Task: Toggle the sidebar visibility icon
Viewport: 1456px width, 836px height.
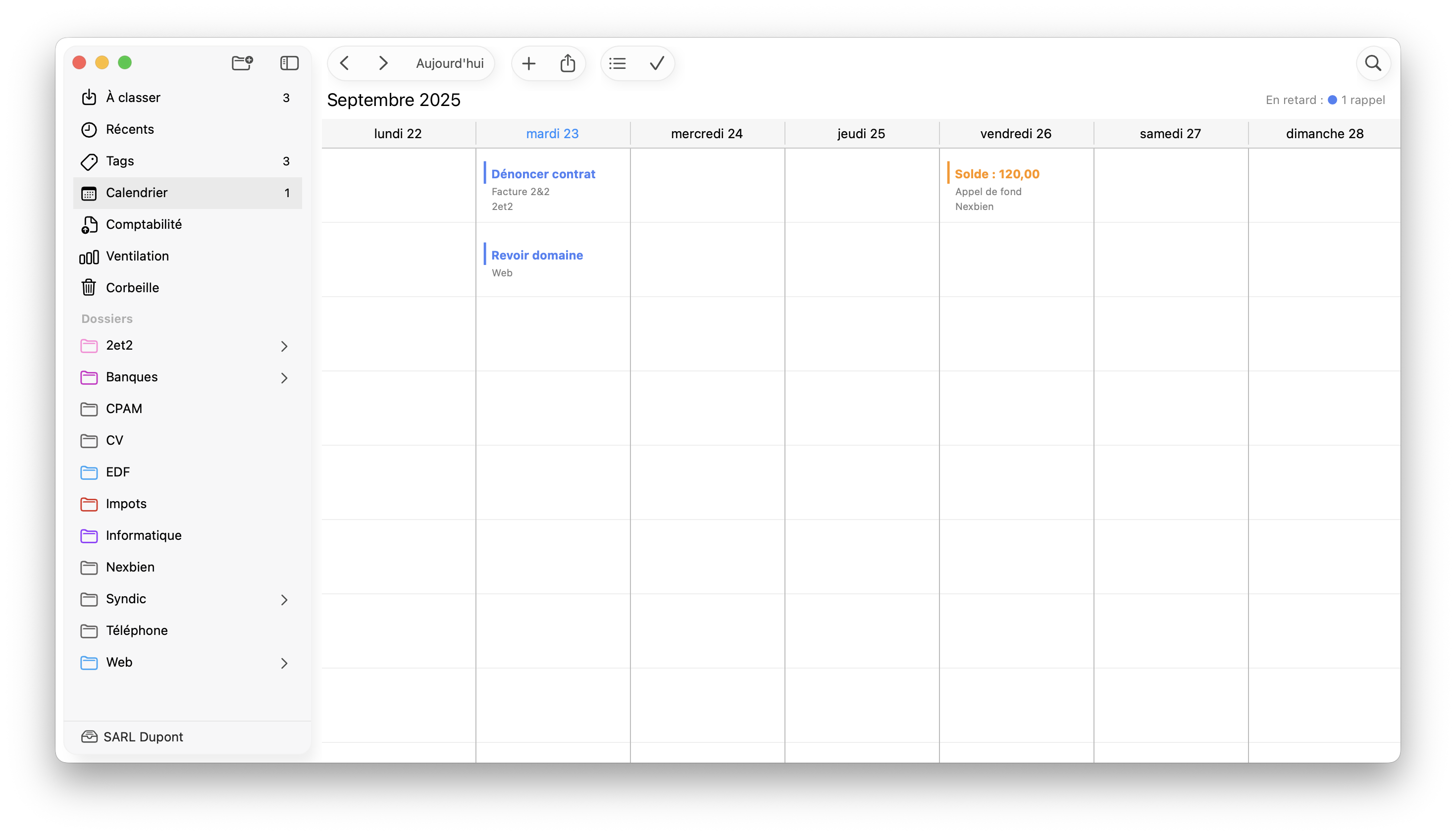Action: tap(289, 62)
